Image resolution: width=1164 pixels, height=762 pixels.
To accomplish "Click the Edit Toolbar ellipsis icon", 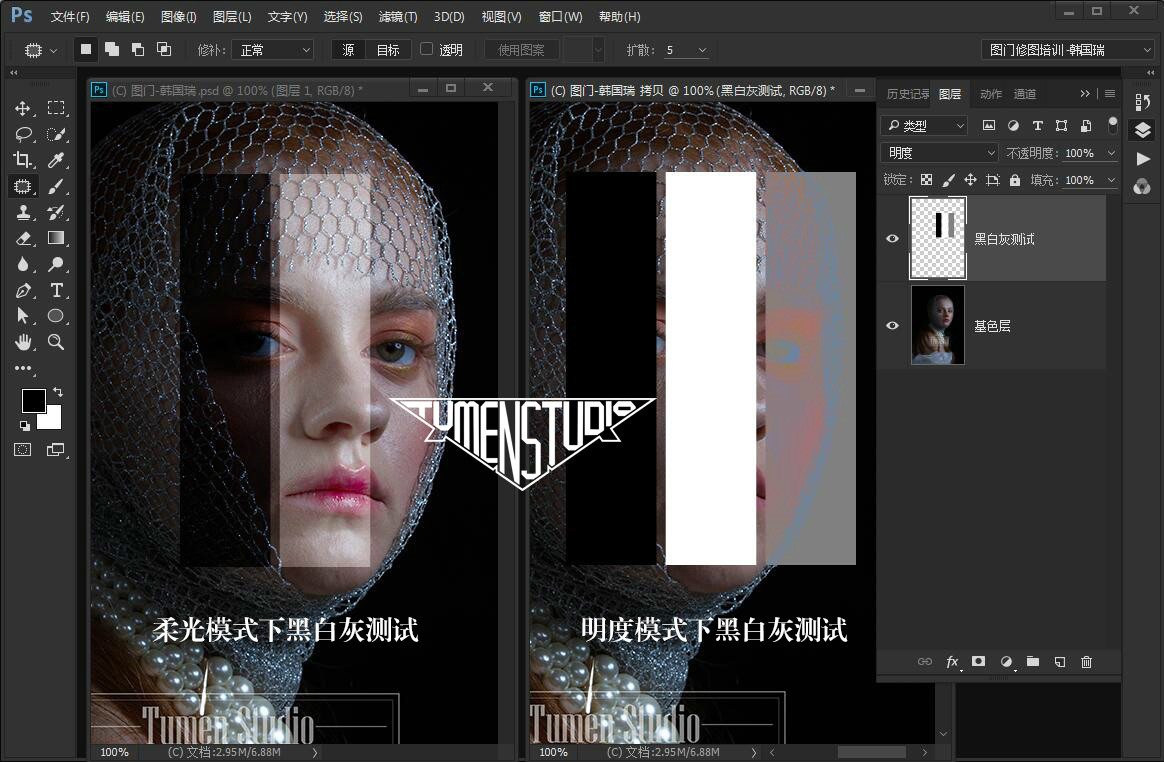I will pos(23,368).
